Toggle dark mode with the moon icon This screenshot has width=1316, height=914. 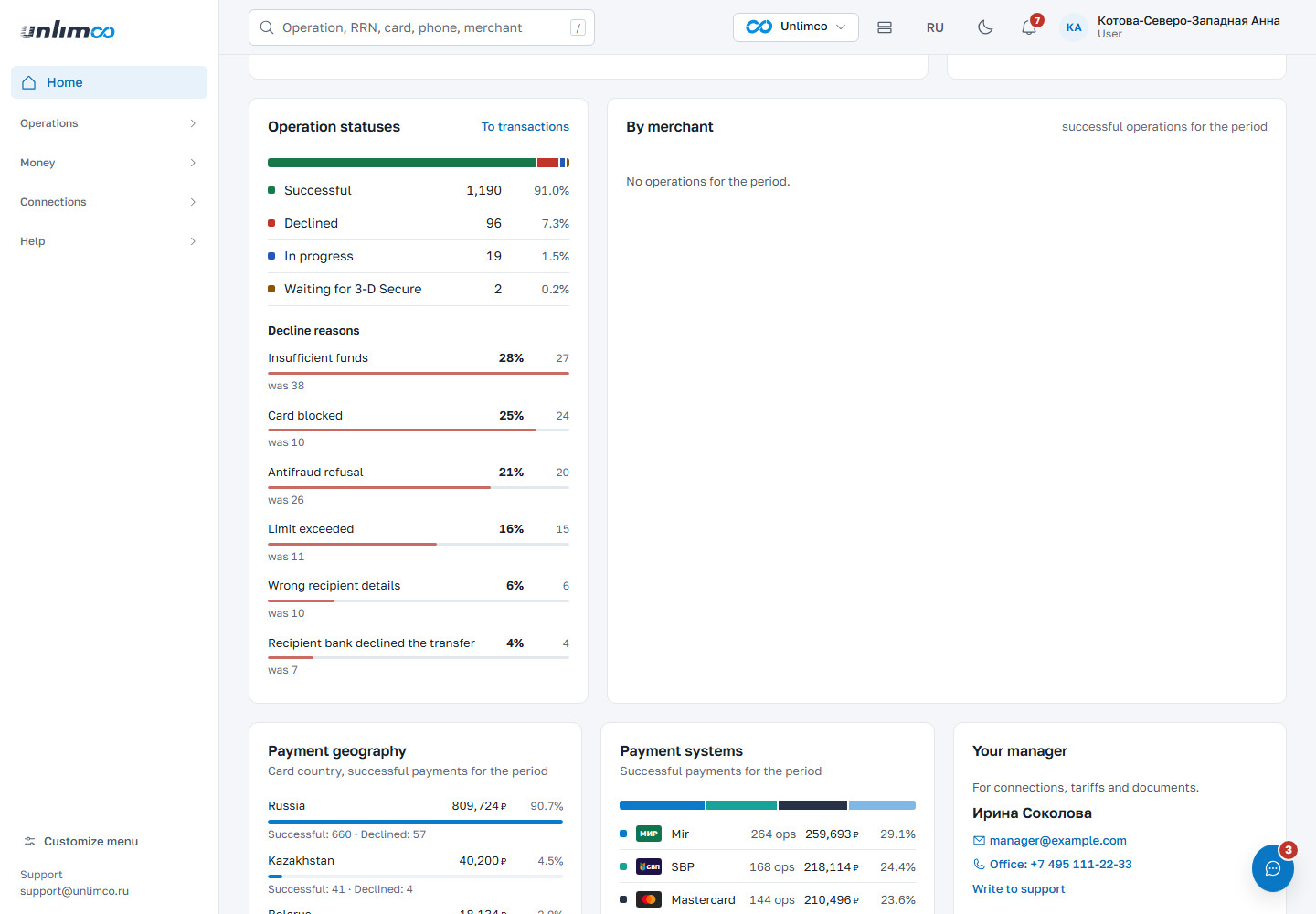tap(985, 27)
